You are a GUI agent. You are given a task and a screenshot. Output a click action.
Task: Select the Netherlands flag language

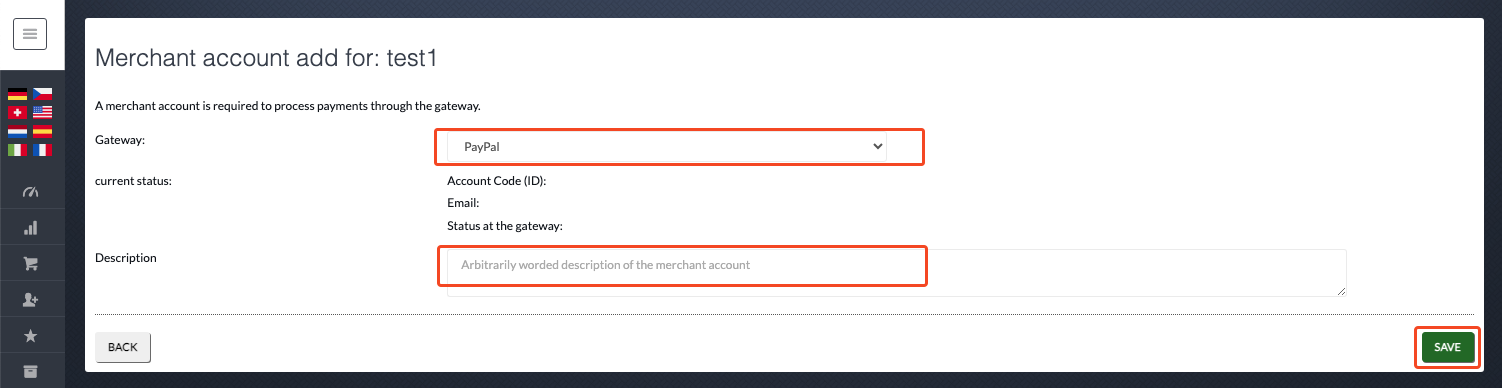[17, 131]
